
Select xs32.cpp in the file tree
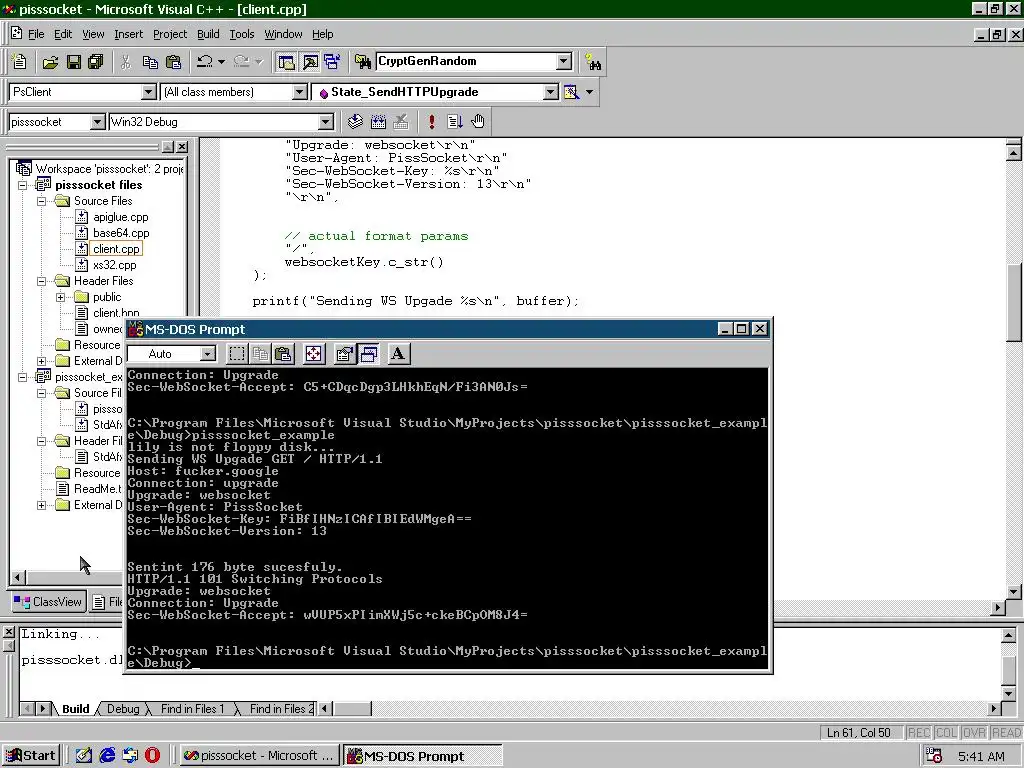[x=115, y=265]
